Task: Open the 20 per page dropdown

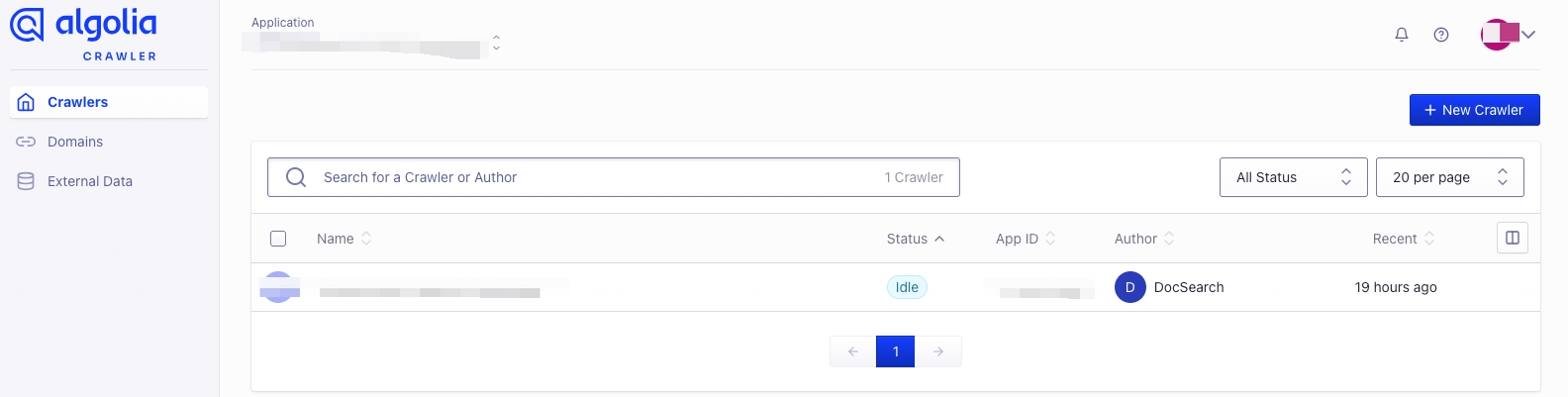Action: [1449, 177]
